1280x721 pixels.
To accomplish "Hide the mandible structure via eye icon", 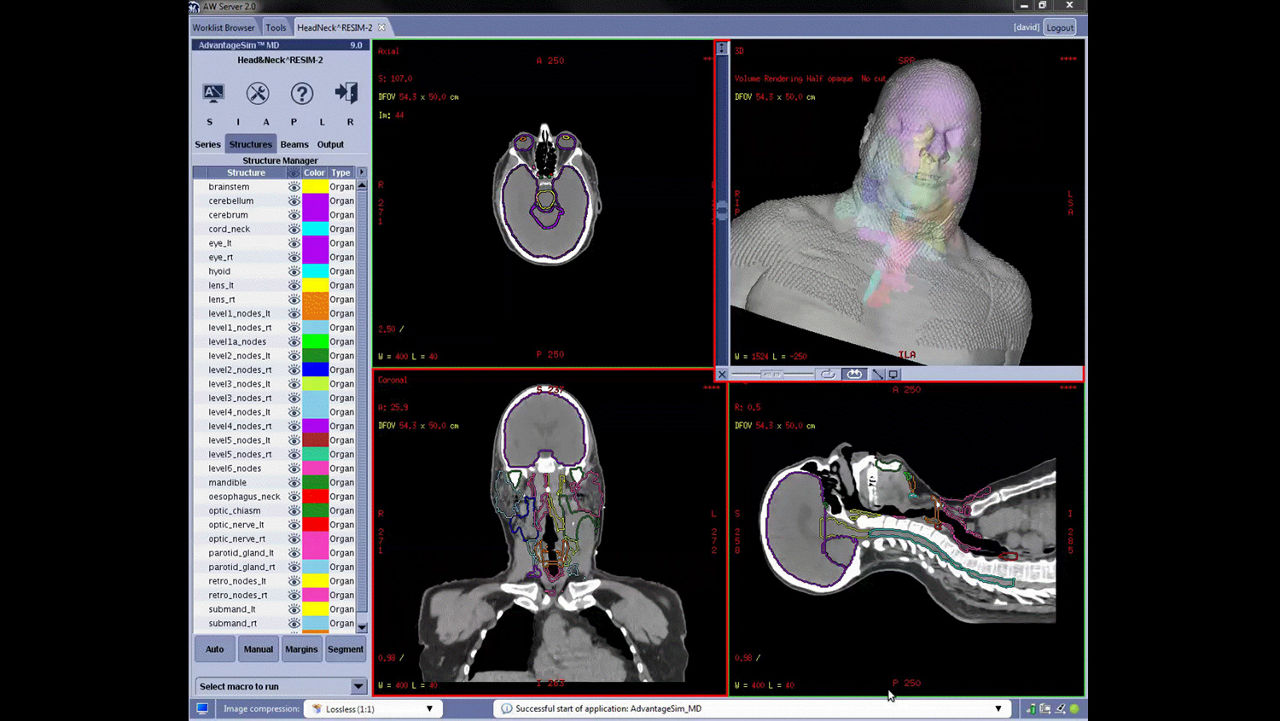I will point(294,483).
